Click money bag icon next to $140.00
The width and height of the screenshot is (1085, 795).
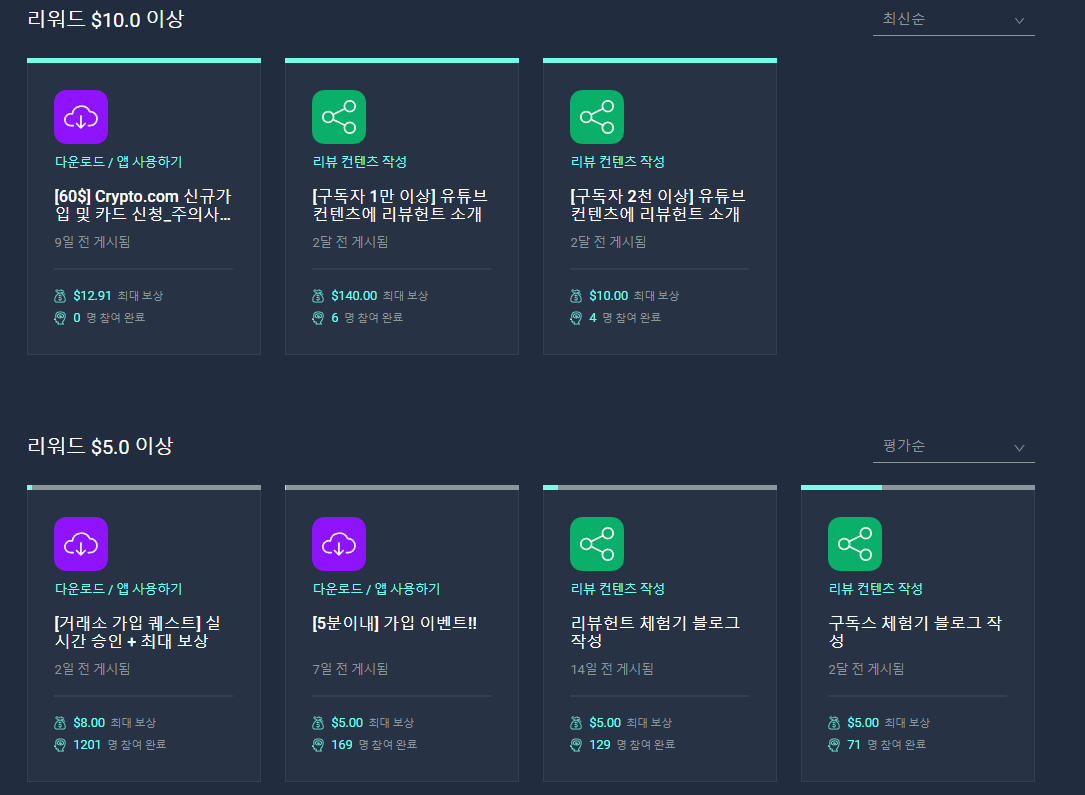pyautogui.click(x=318, y=296)
